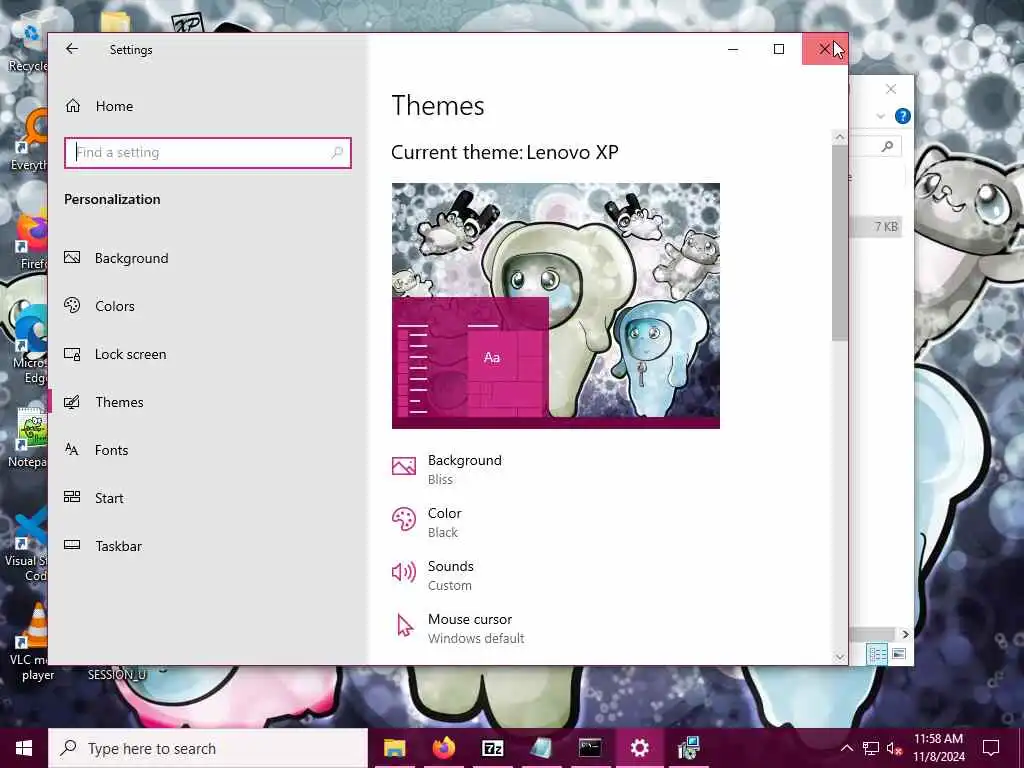Screen dimensions: 1024x768
Task: Click the muted volume tray icon
Action: click(894, 748)
